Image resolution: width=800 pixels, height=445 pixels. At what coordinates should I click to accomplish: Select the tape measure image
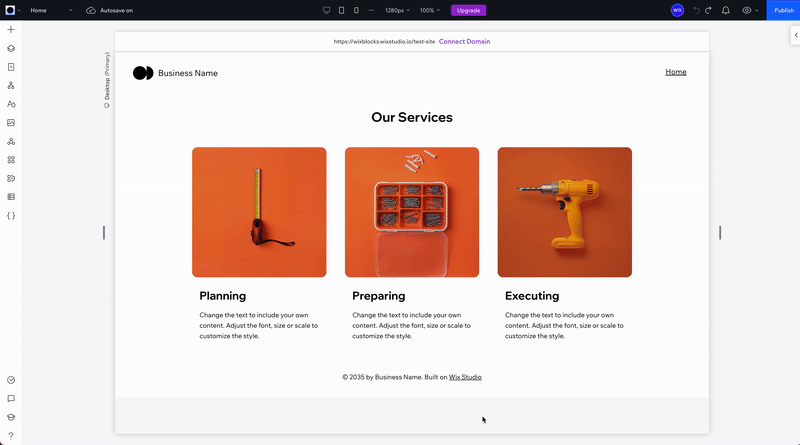pos(259,212)
